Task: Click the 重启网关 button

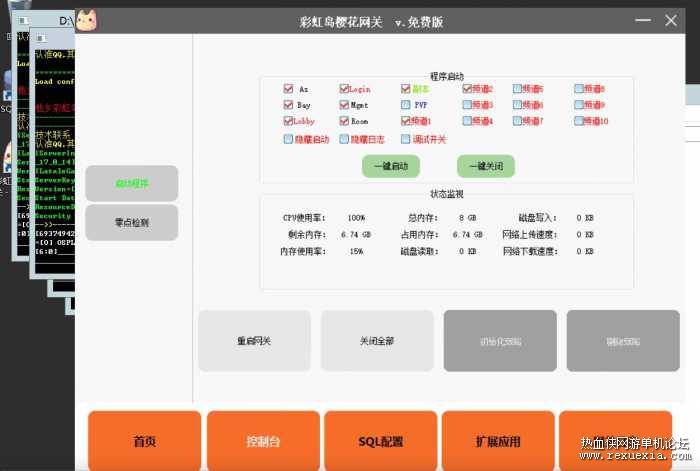Action: pos(253,341)
